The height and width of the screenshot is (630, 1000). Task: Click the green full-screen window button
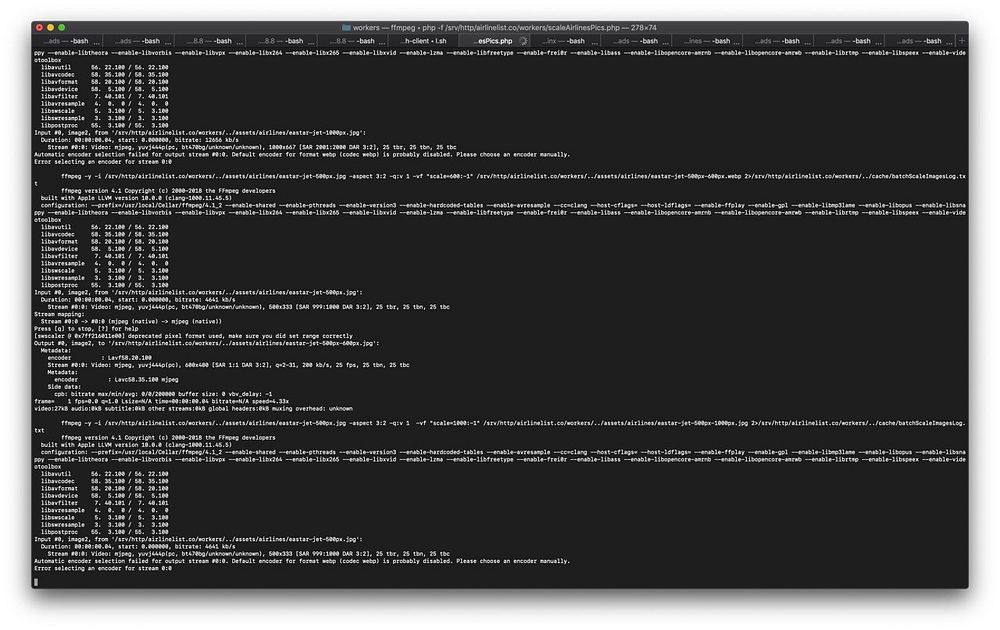click(62, 27)
